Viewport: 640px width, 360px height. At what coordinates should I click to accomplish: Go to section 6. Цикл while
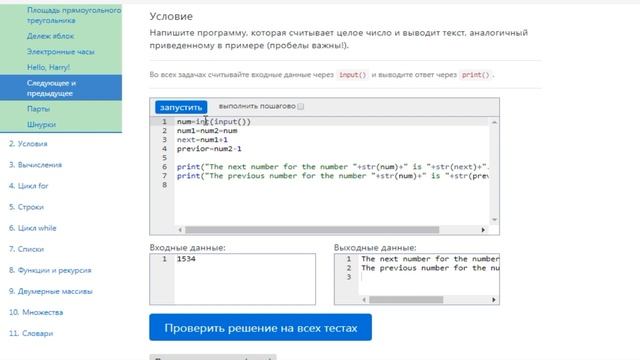[33, 228]
